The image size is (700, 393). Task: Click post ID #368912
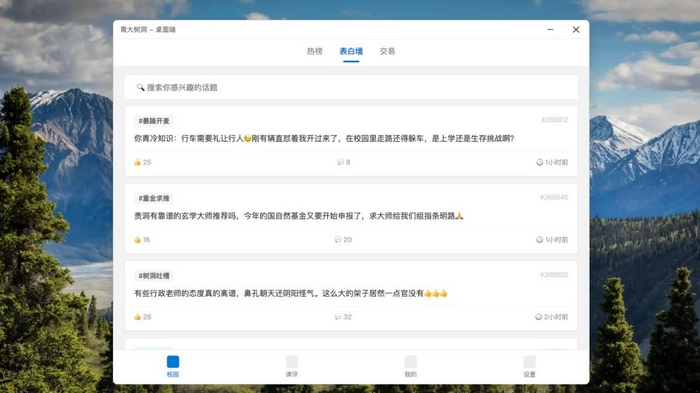tap(554, 120)
